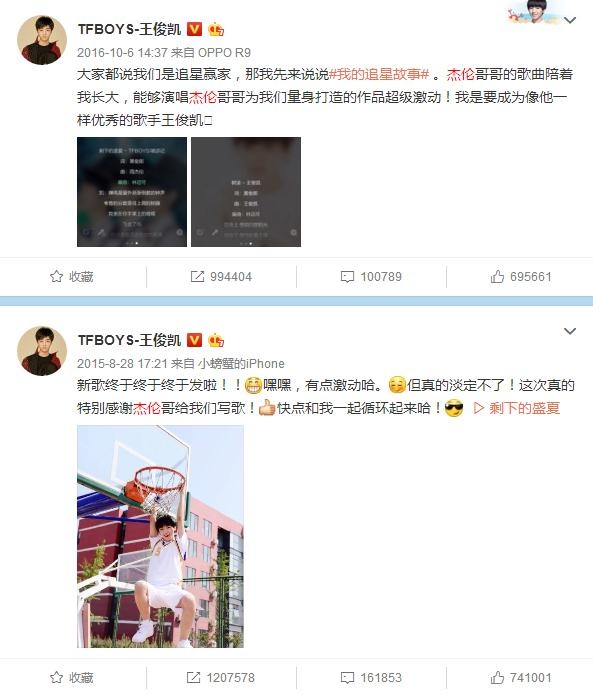
Task: Like the 2016 post with 695661 likes
Action: pyautogui.click(x=521, y=277)
